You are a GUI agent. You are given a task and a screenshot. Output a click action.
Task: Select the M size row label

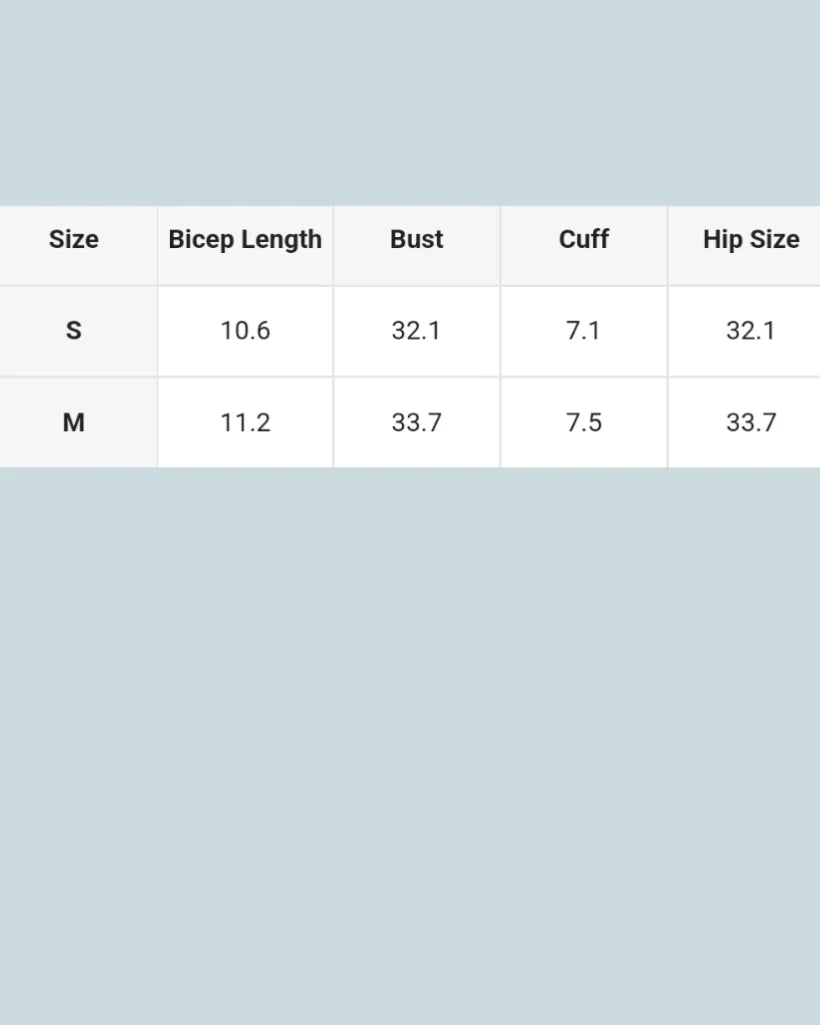[74, 422]
